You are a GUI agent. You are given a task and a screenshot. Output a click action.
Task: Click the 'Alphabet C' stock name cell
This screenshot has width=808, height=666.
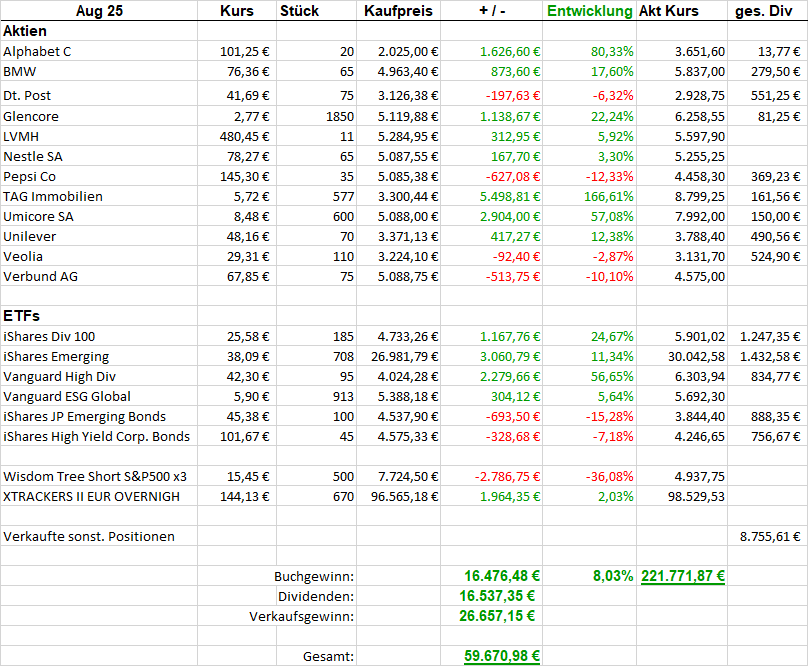coord(38,51)
